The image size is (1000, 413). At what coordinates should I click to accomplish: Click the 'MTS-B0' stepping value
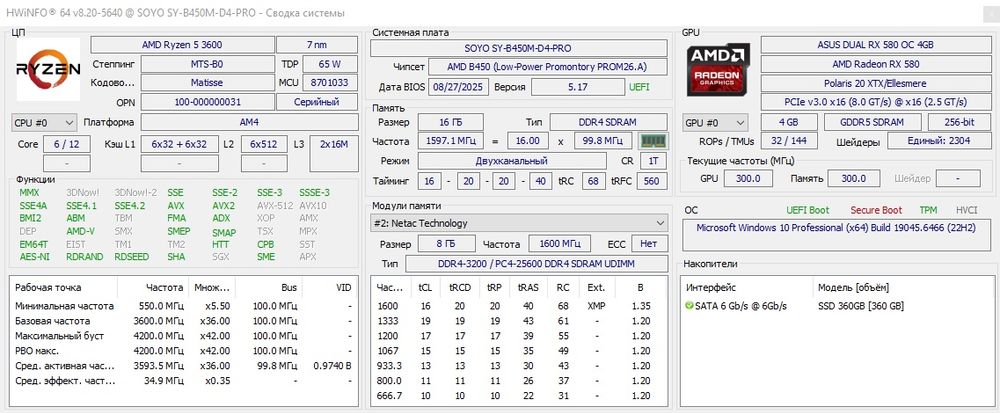(207, 64)
